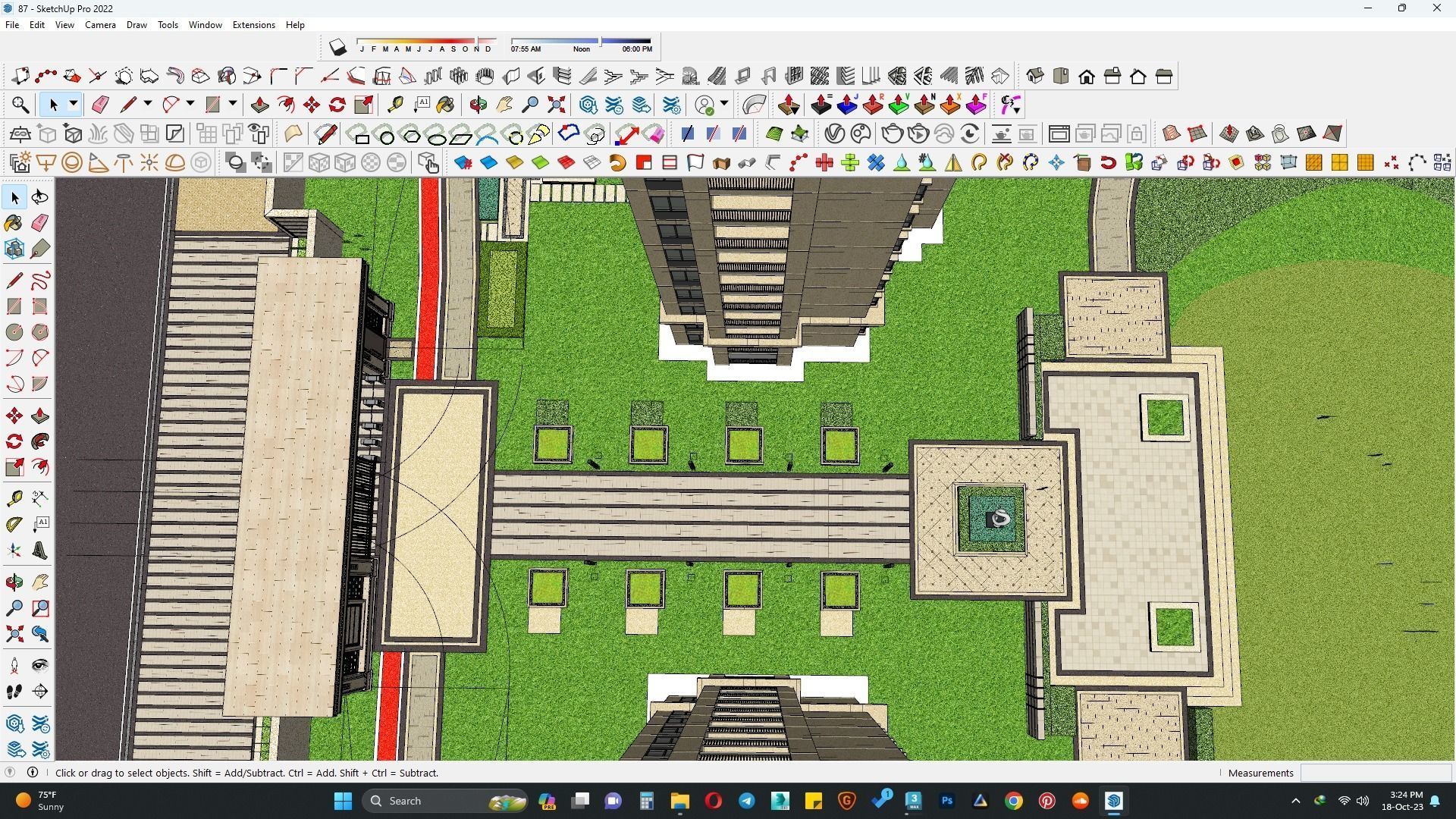1456x819 pixels.
Task: Choose the Protractor tool
Action: pyautogui.click(x=14, y=525)
